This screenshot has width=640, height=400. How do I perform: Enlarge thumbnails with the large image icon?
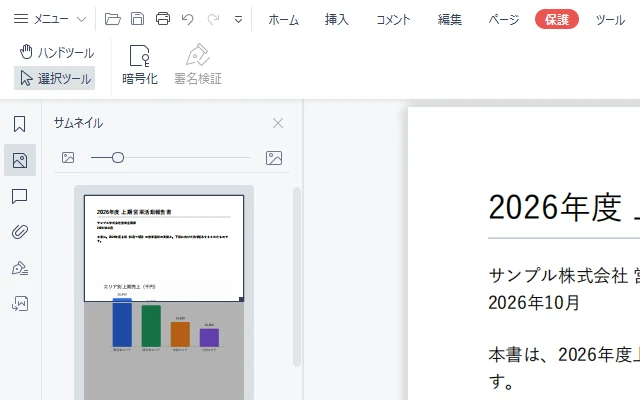[274, 158]
